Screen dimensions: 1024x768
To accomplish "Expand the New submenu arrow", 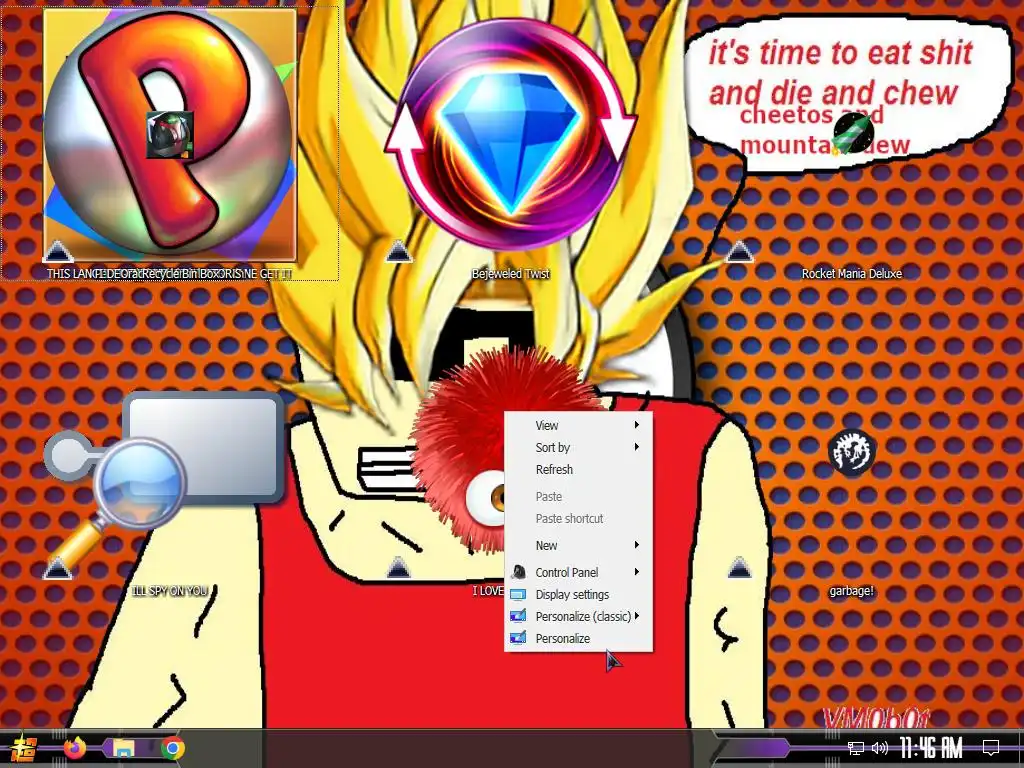I will point(637,545).
